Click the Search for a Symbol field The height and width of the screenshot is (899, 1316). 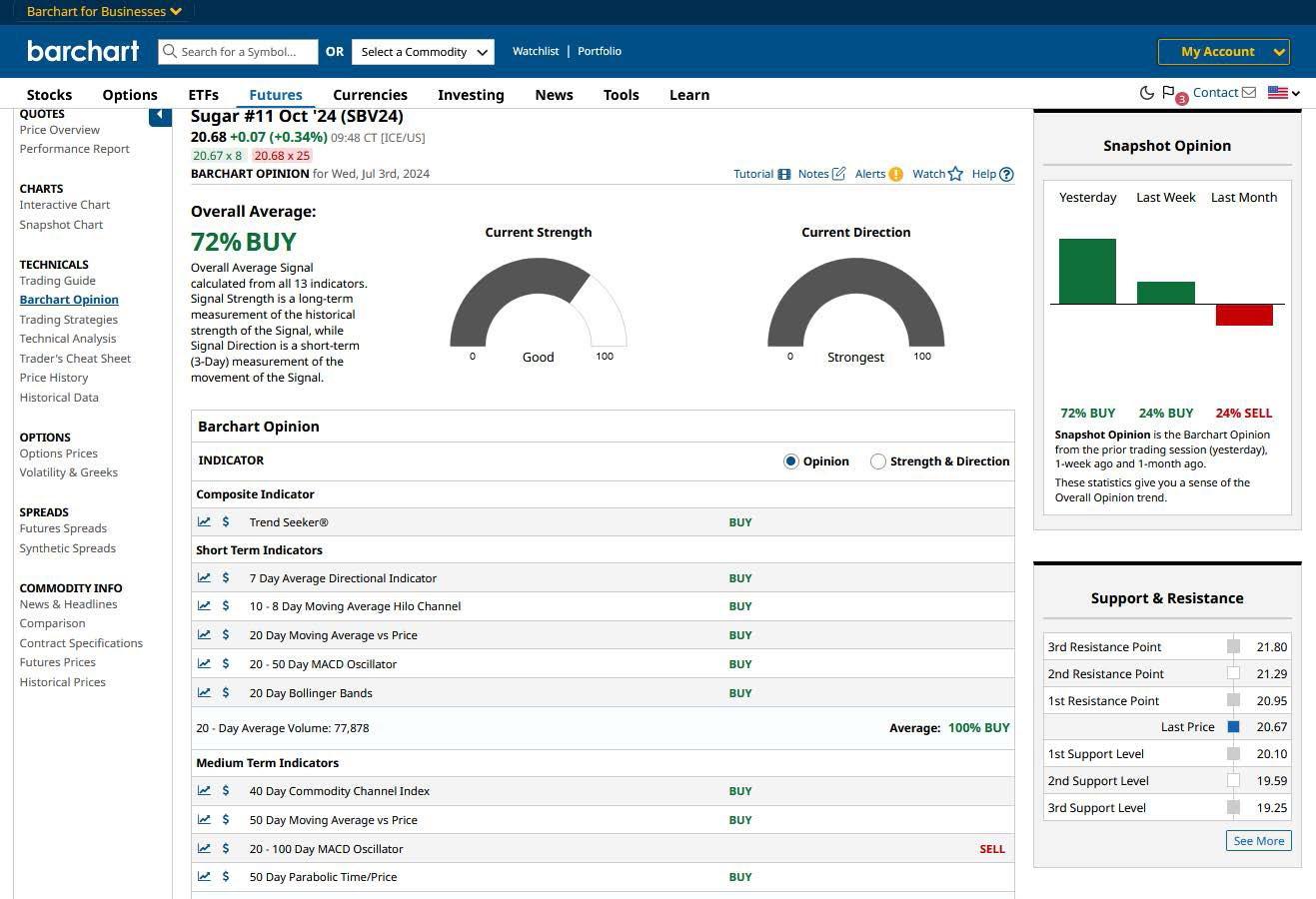238,52
